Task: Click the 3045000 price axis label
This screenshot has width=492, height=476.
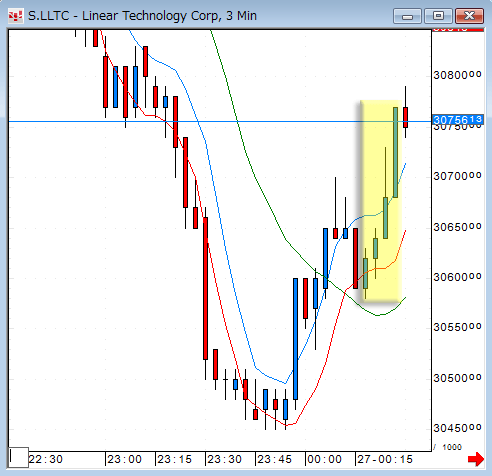Action: 457,428
